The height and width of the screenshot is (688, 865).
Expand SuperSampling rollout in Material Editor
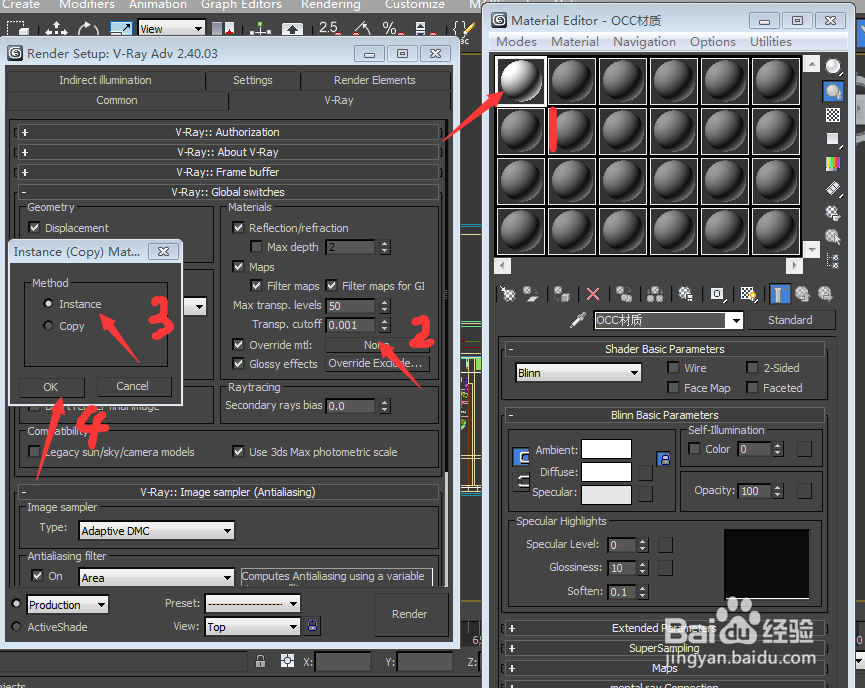click(x=664, y=648)
